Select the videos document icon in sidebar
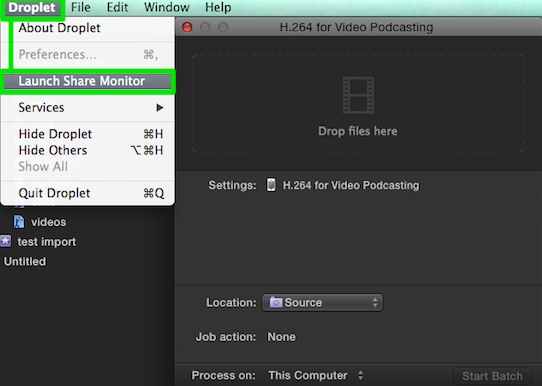Image resolution: width=542 pixels, height=386 pixels. click(x=19, y=222)
